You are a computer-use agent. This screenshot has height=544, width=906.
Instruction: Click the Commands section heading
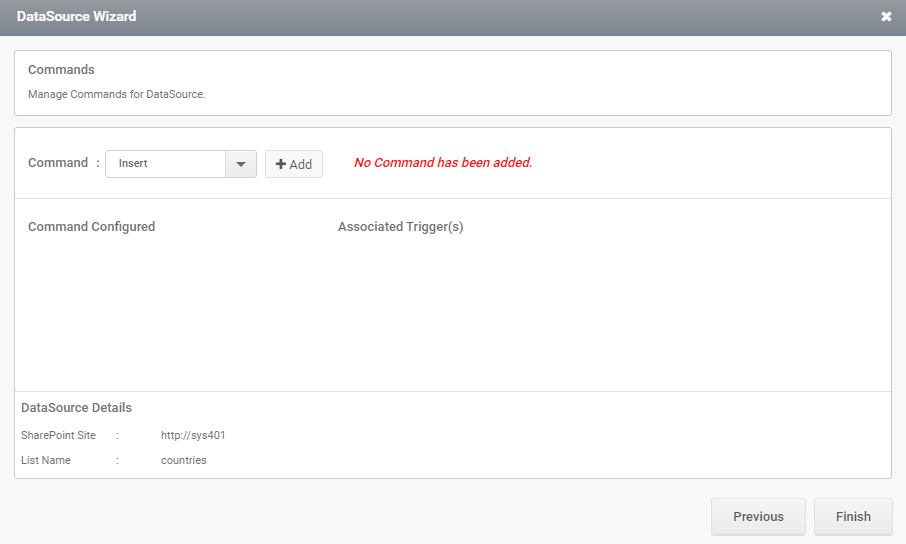click(61, 69)
